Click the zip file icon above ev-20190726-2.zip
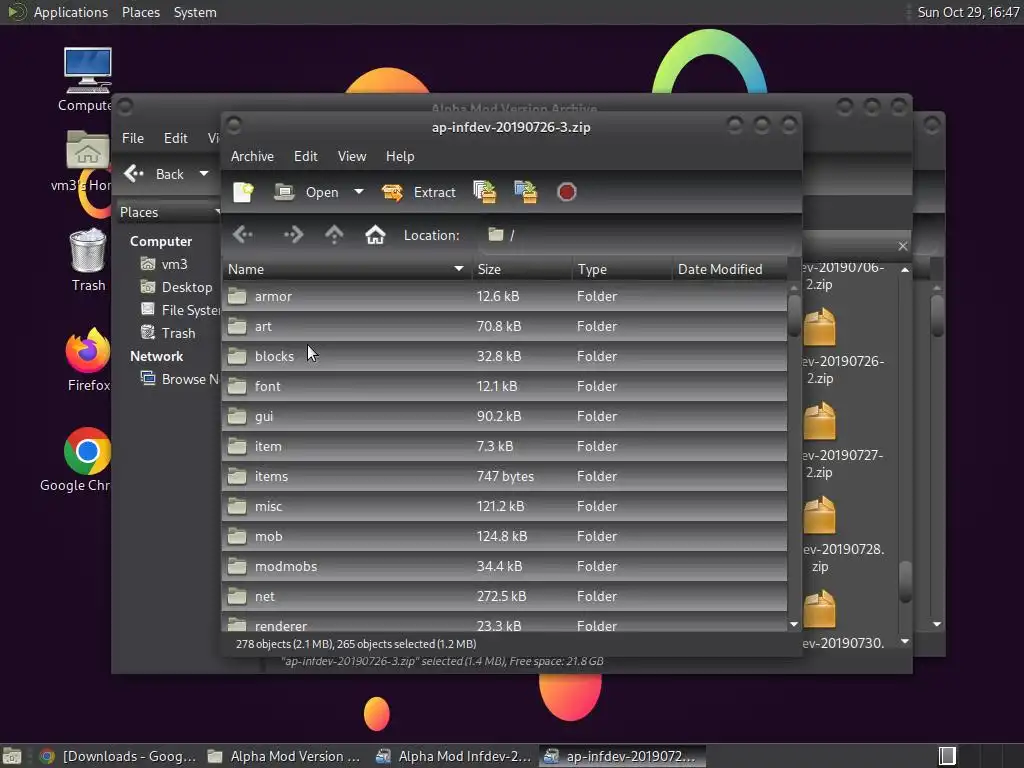 [x=820, y=327]
